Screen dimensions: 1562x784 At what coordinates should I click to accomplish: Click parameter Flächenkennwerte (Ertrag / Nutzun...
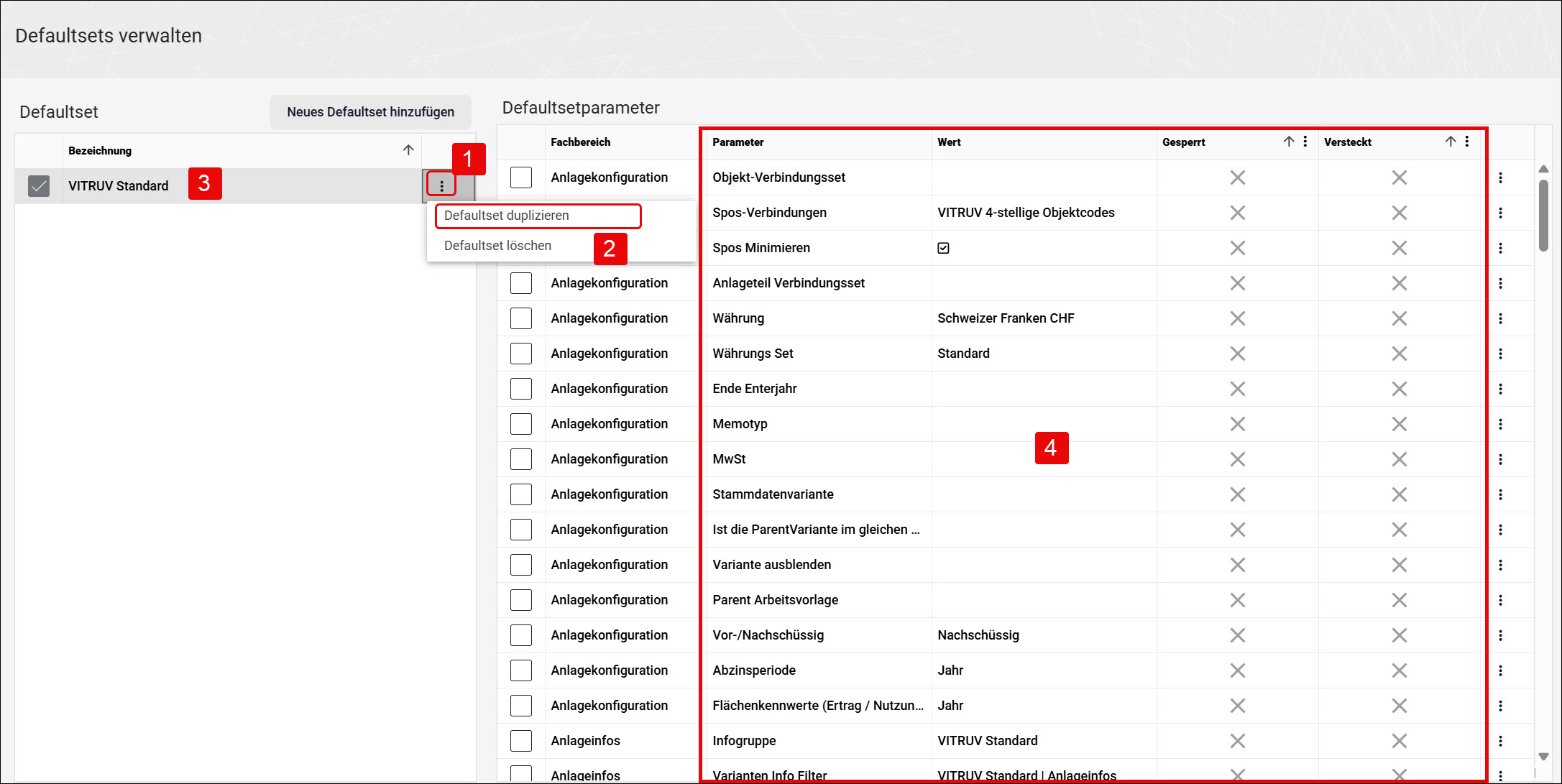coord(817,706)
